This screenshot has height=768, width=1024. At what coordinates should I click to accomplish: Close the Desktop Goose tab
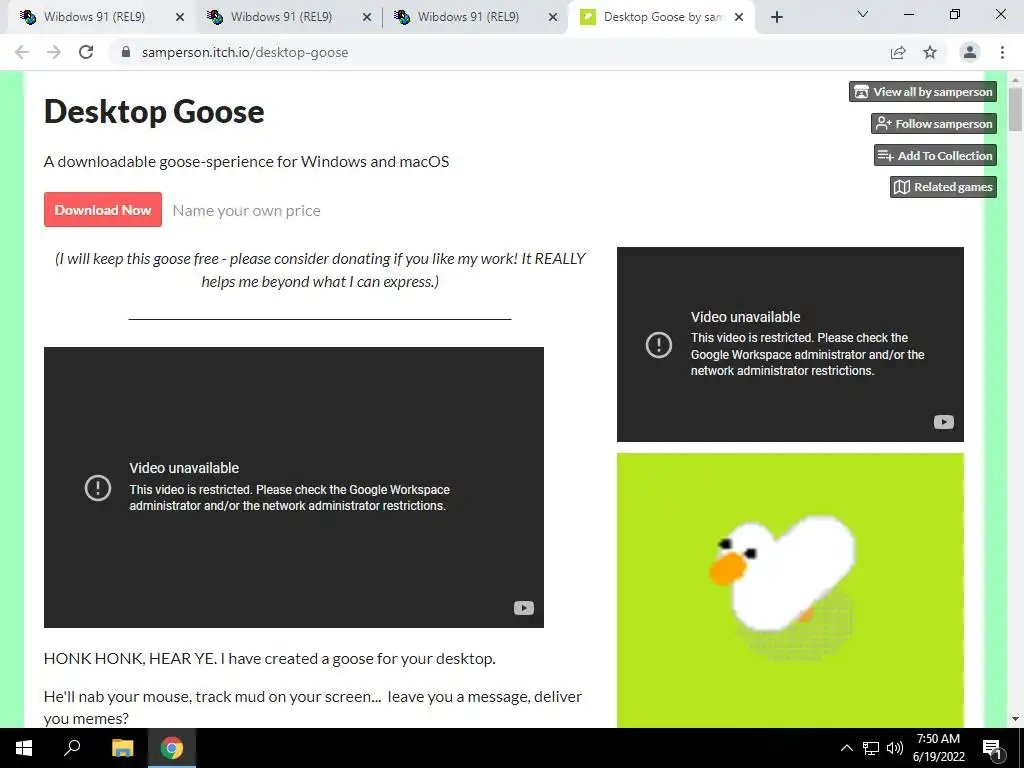tap(739, 17)
